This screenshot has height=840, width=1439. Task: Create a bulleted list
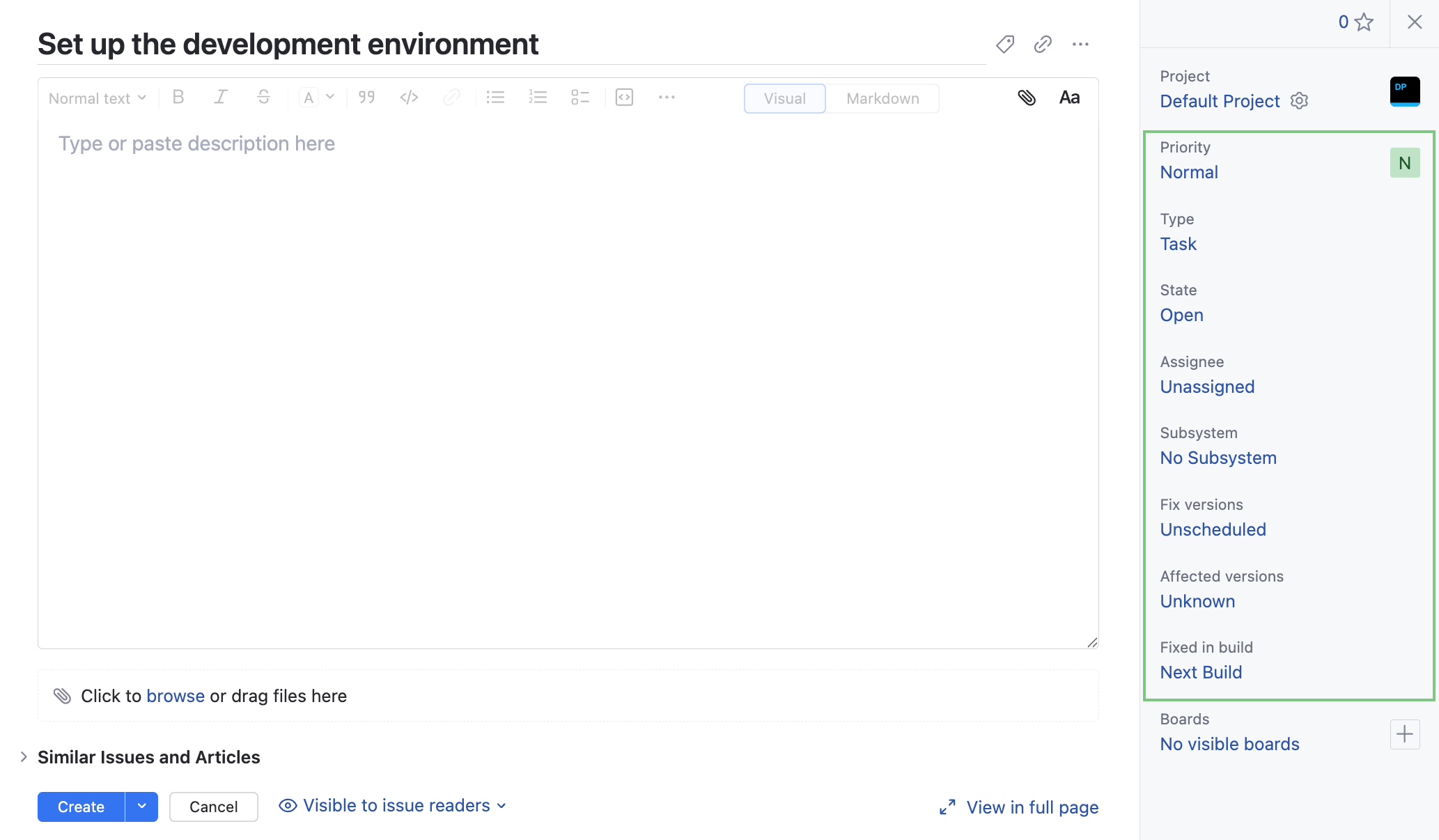pos(495,98)
